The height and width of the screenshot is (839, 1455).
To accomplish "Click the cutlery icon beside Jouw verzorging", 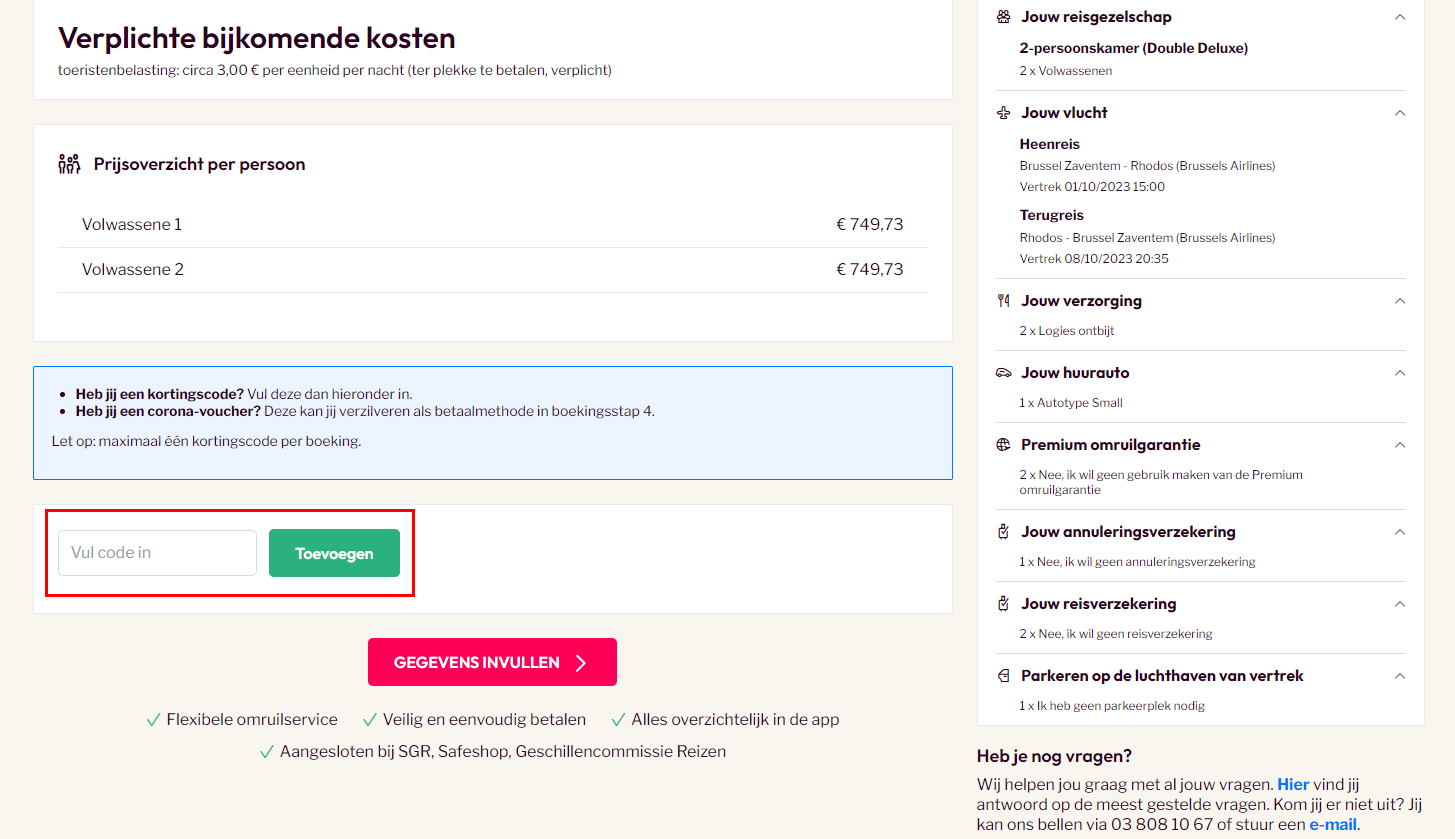I will pos(1004,301).
